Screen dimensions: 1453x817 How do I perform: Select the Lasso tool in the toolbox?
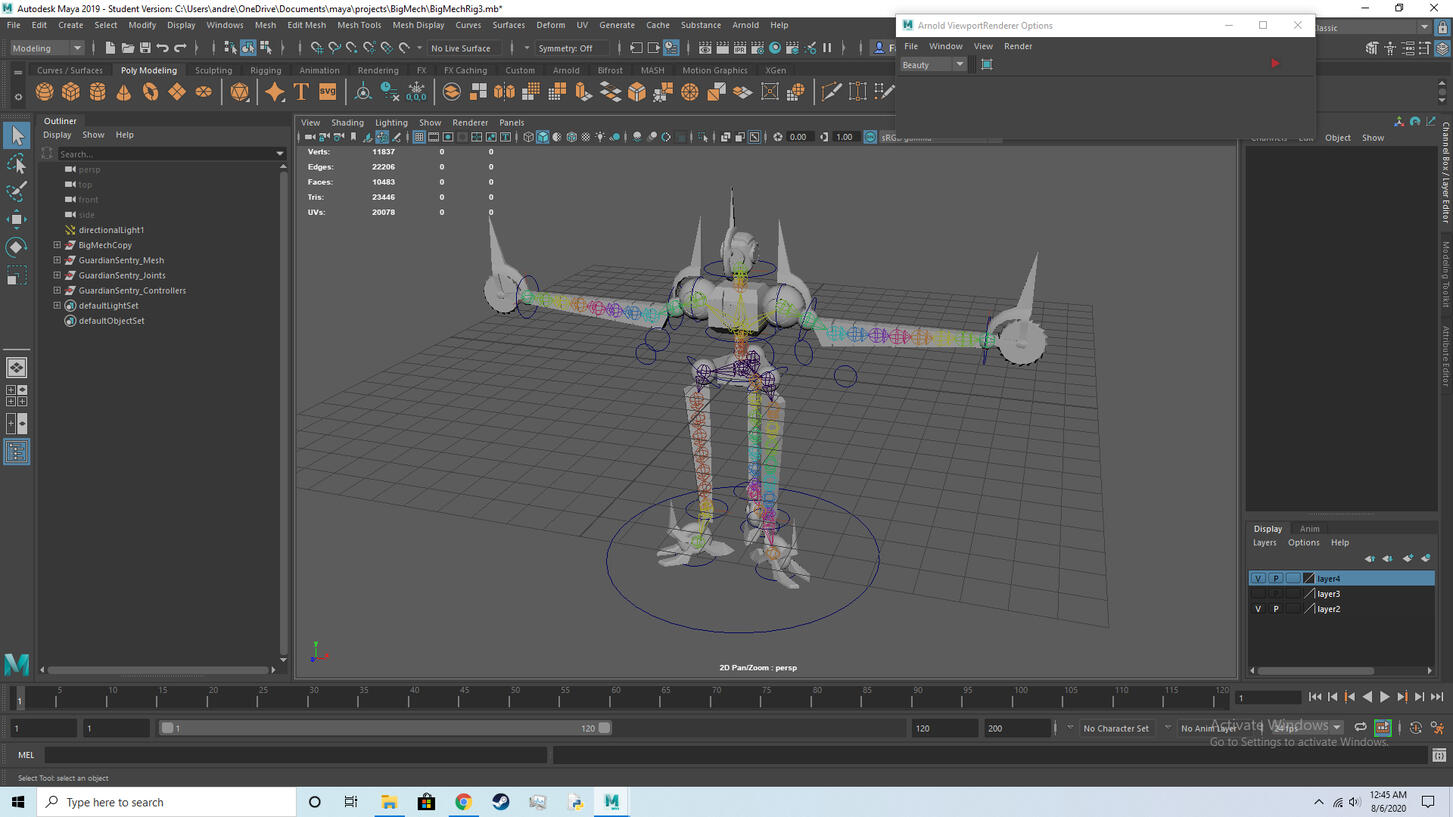point(17,163)
